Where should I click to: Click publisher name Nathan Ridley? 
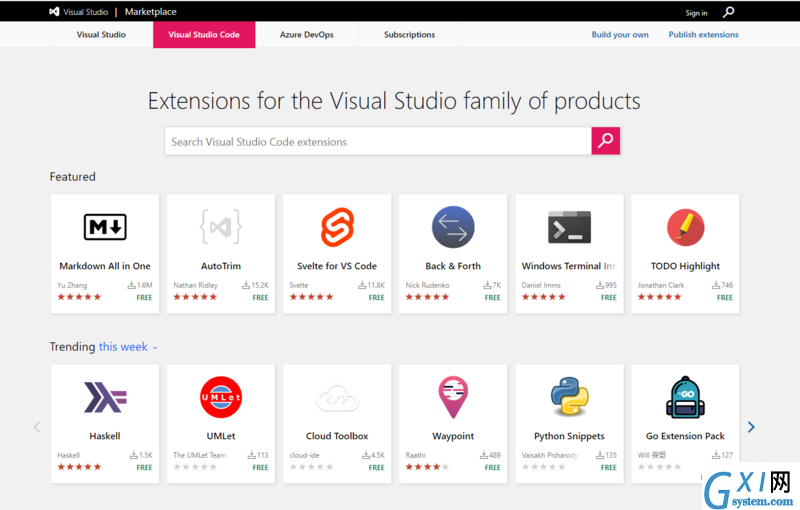pos(195,285)
